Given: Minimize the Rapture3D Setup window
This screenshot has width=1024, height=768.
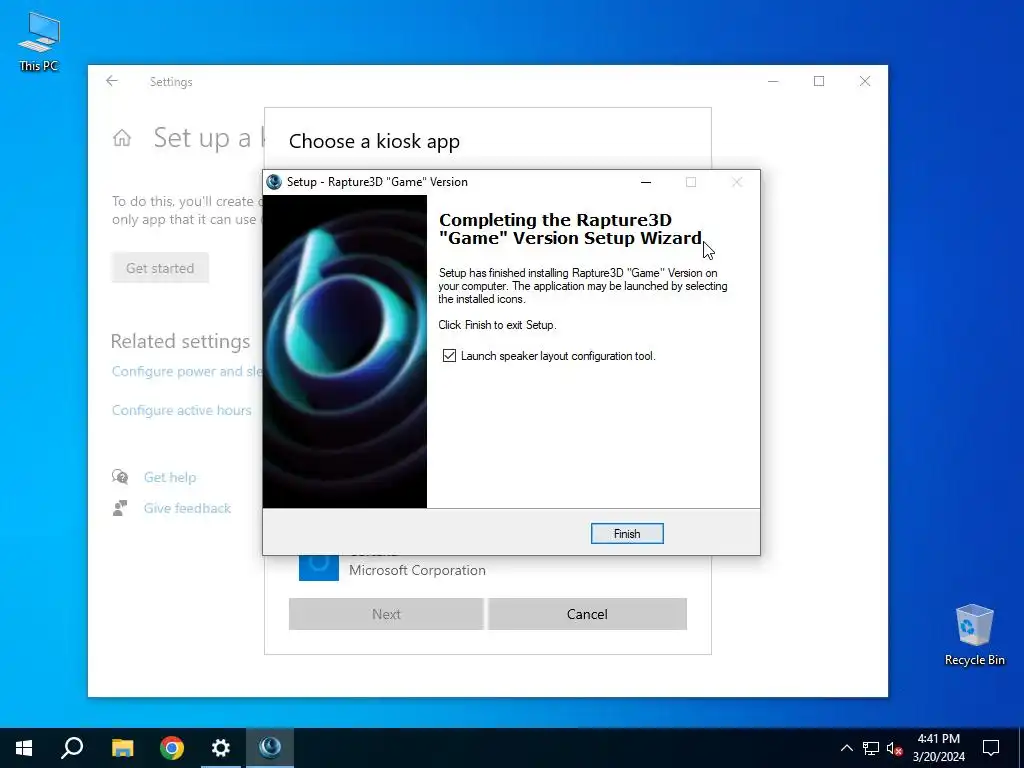Looking at the screenshot, I should click(x=646, y=182).
